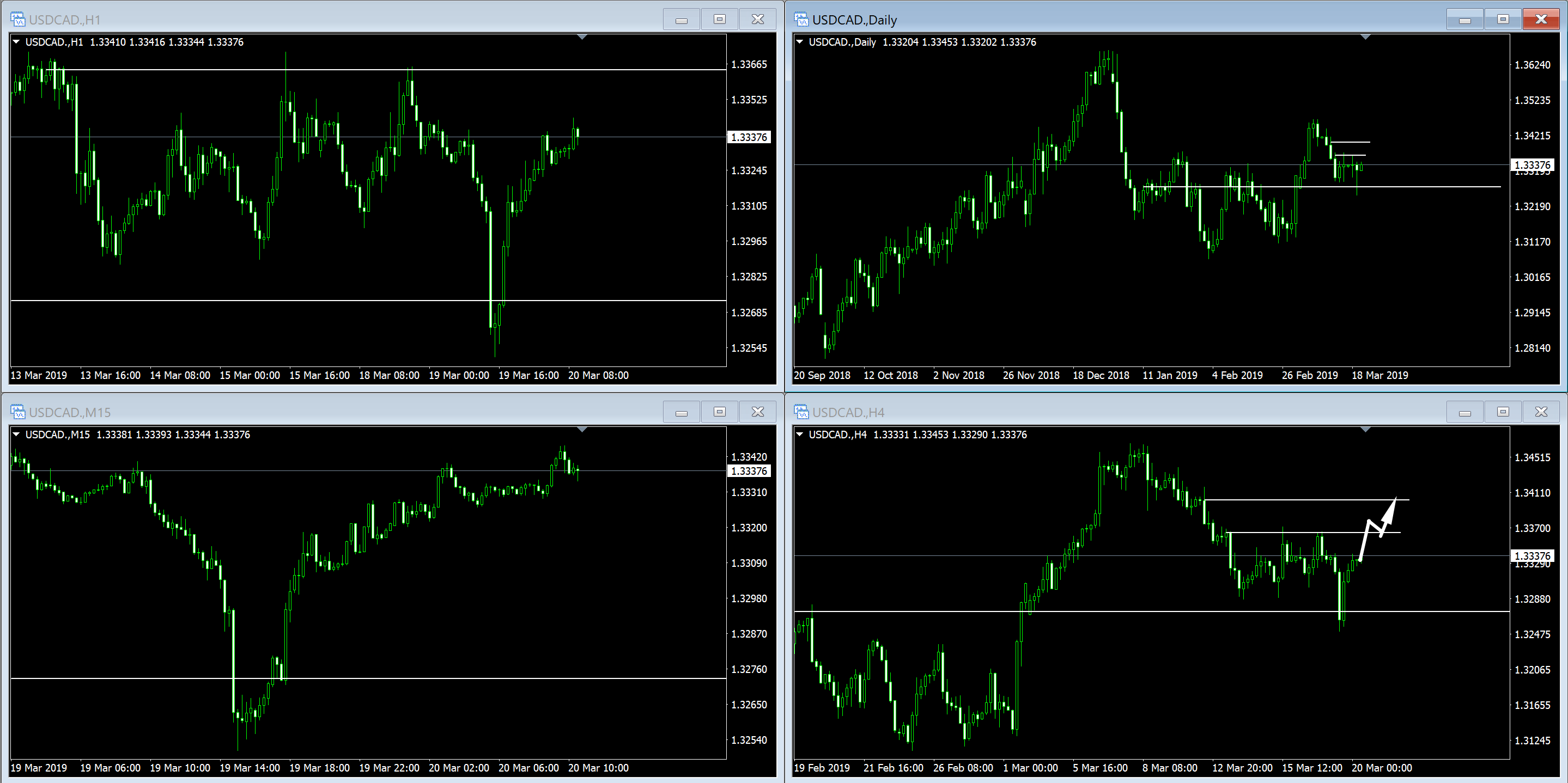Close the USDCAD M15 chart window

pos(757,412)
